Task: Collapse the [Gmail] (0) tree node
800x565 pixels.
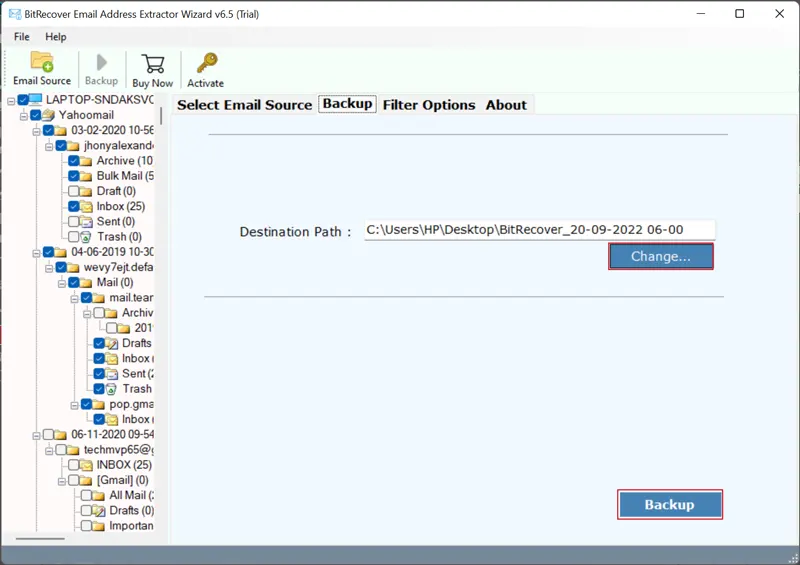Action: [x=61, y=480]
